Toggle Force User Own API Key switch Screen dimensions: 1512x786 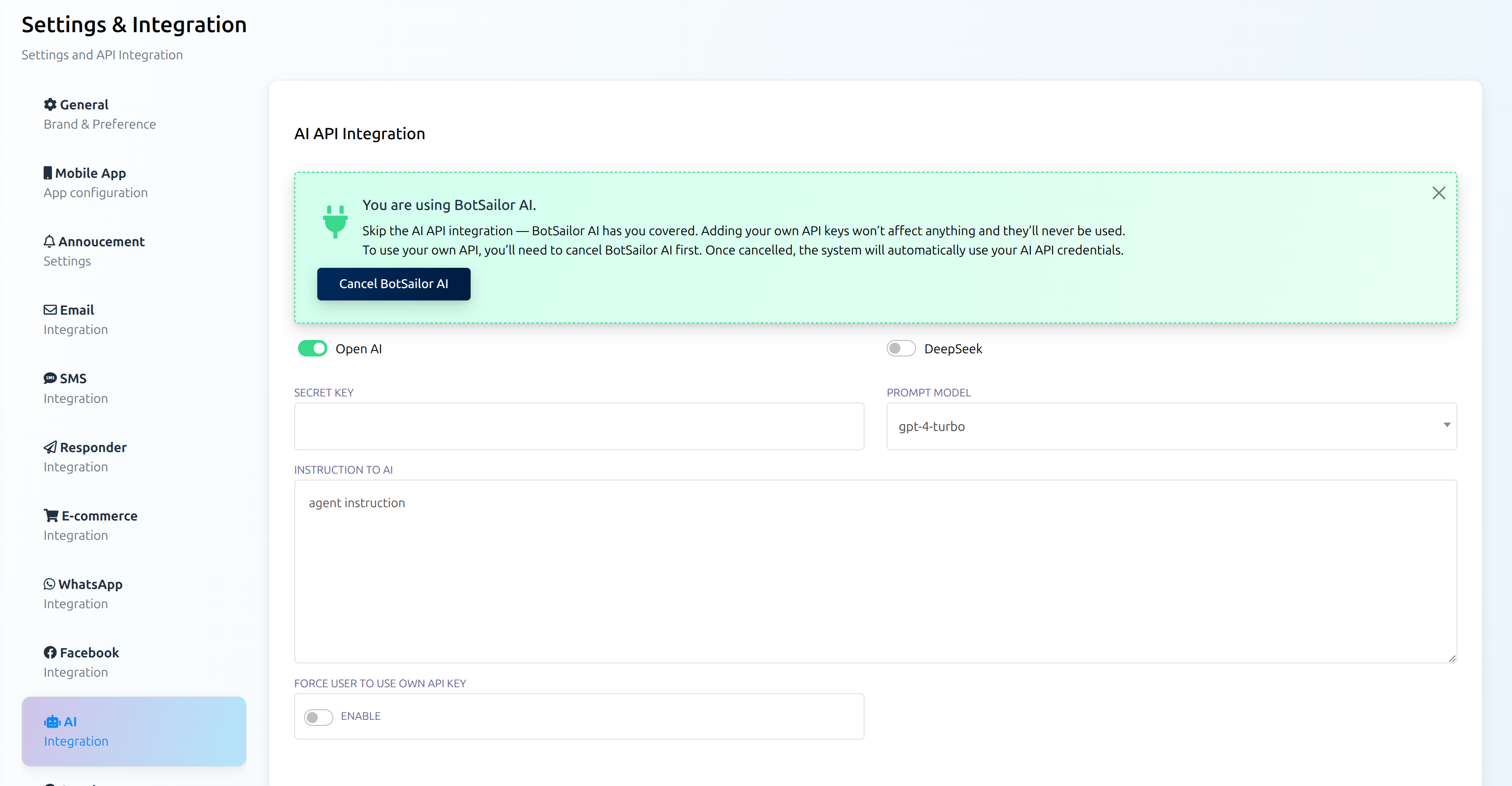318,717
